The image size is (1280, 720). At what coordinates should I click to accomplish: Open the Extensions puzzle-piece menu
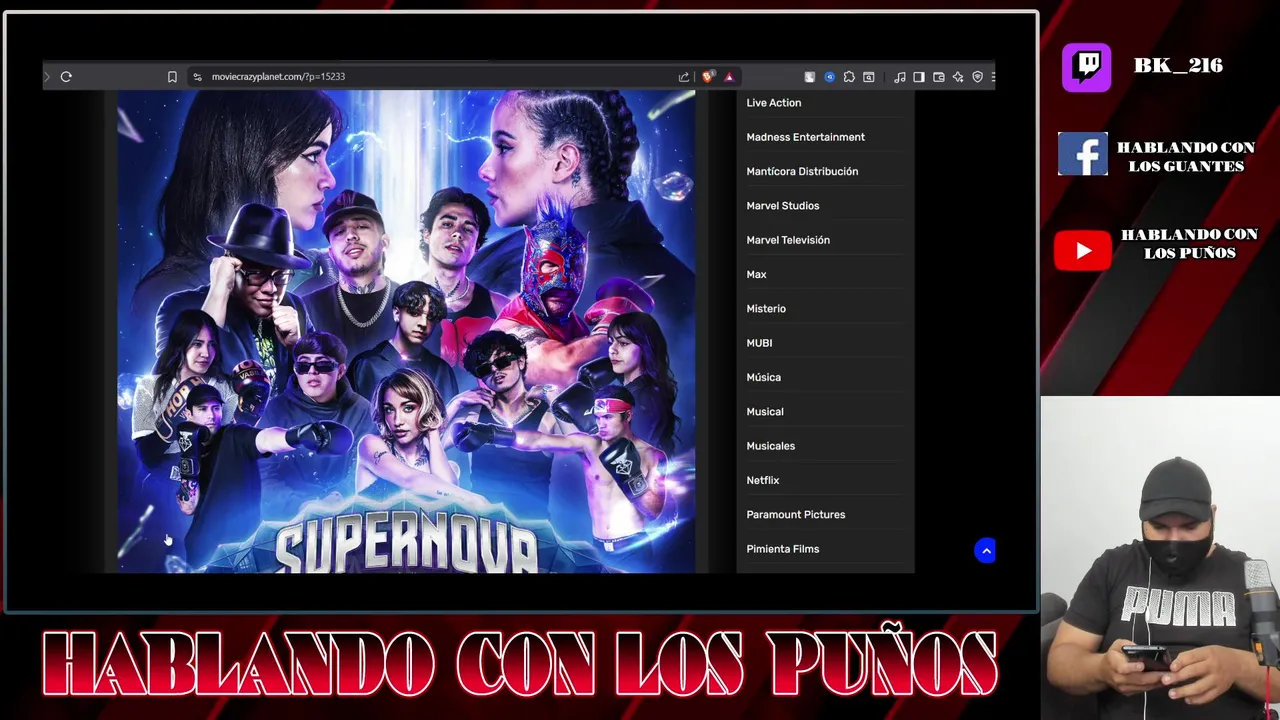849,77
